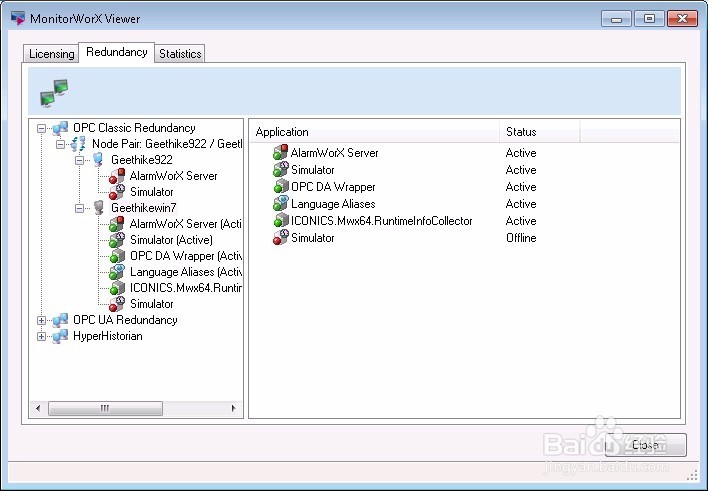Click the Language Aliases icon in the Application list
Viewport: 708px width, 491px height.
[280, 204]
